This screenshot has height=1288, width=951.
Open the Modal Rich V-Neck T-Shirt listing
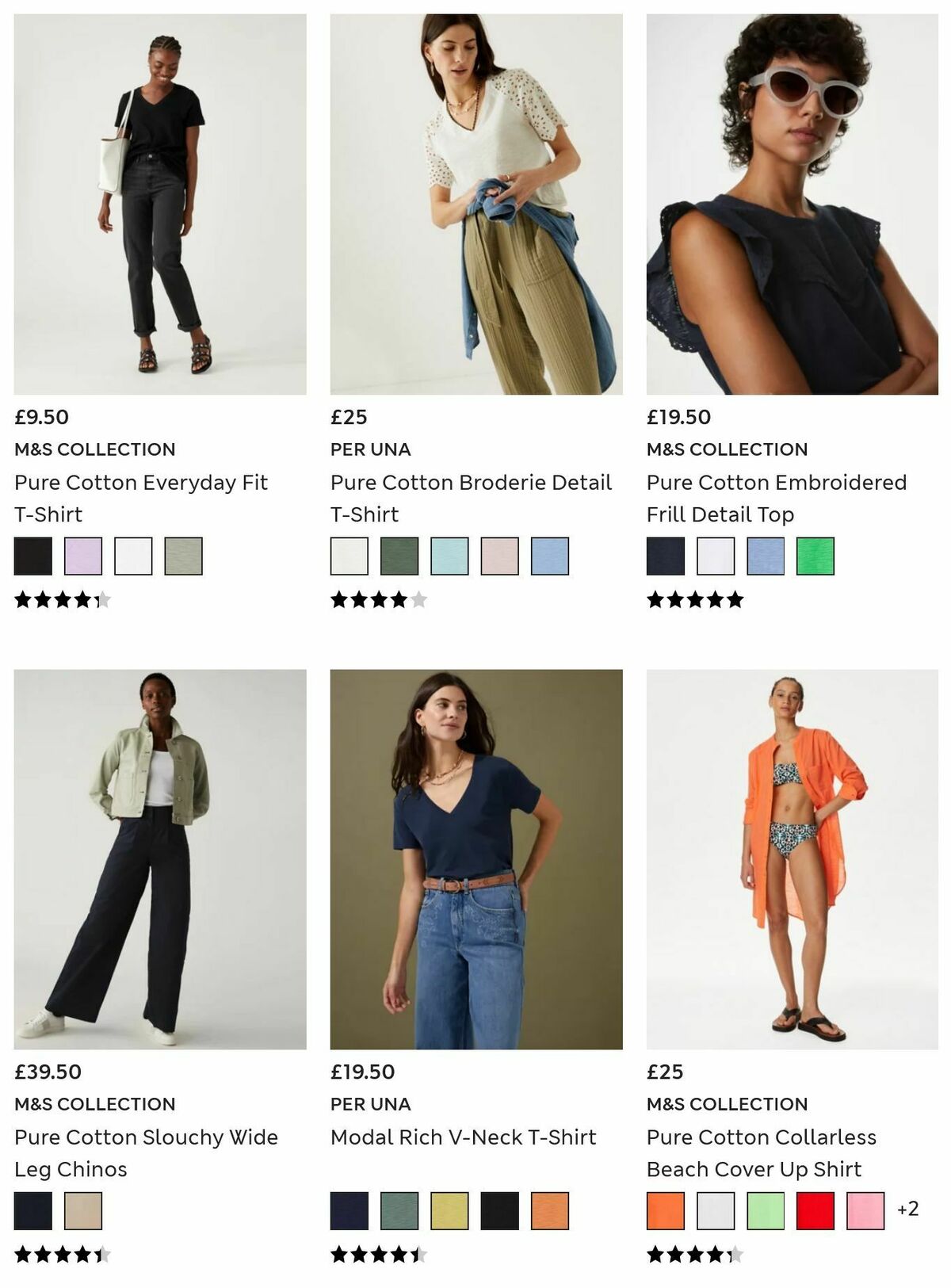click(x=463, y=1137)
